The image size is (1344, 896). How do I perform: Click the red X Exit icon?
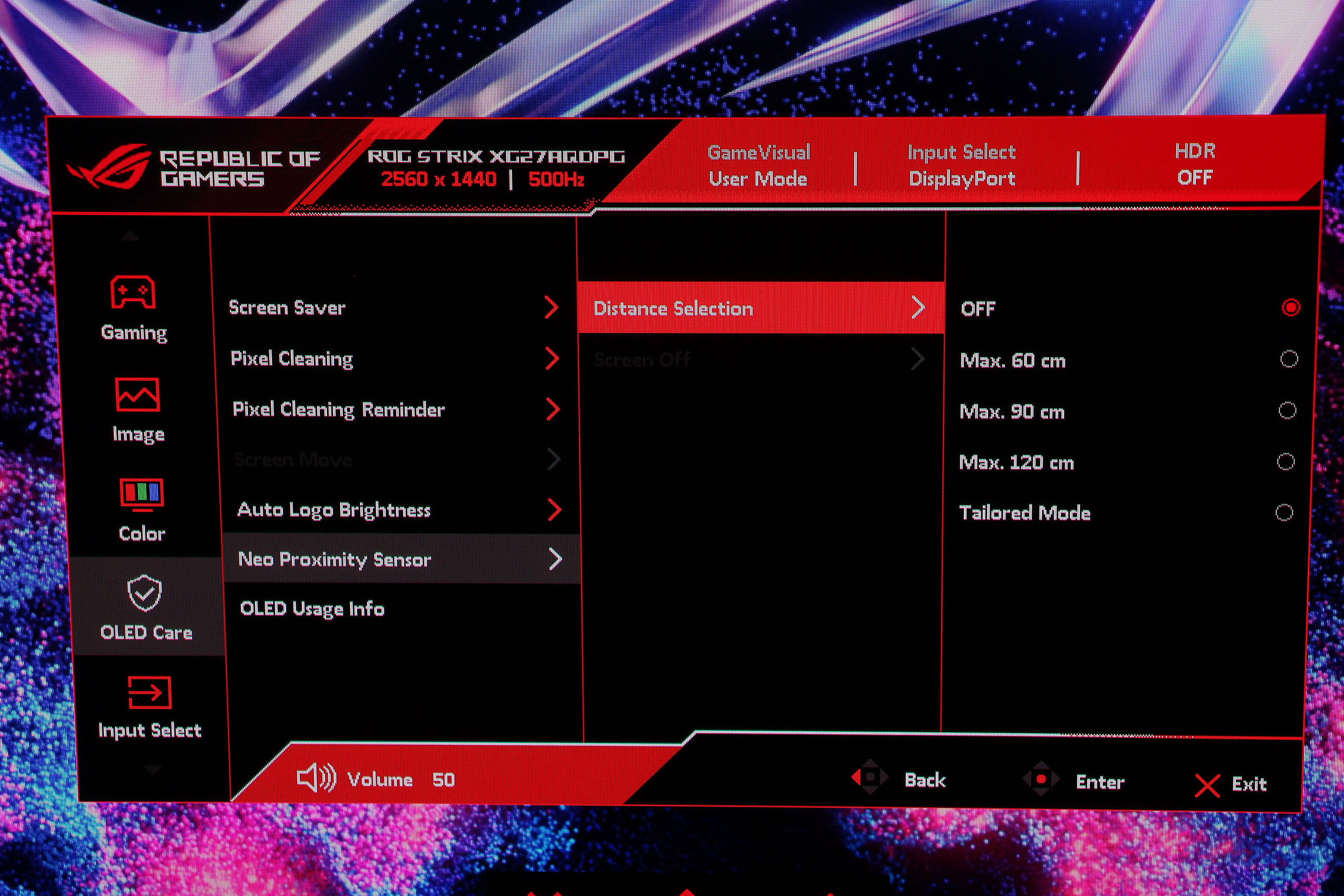click(1207, 786)
